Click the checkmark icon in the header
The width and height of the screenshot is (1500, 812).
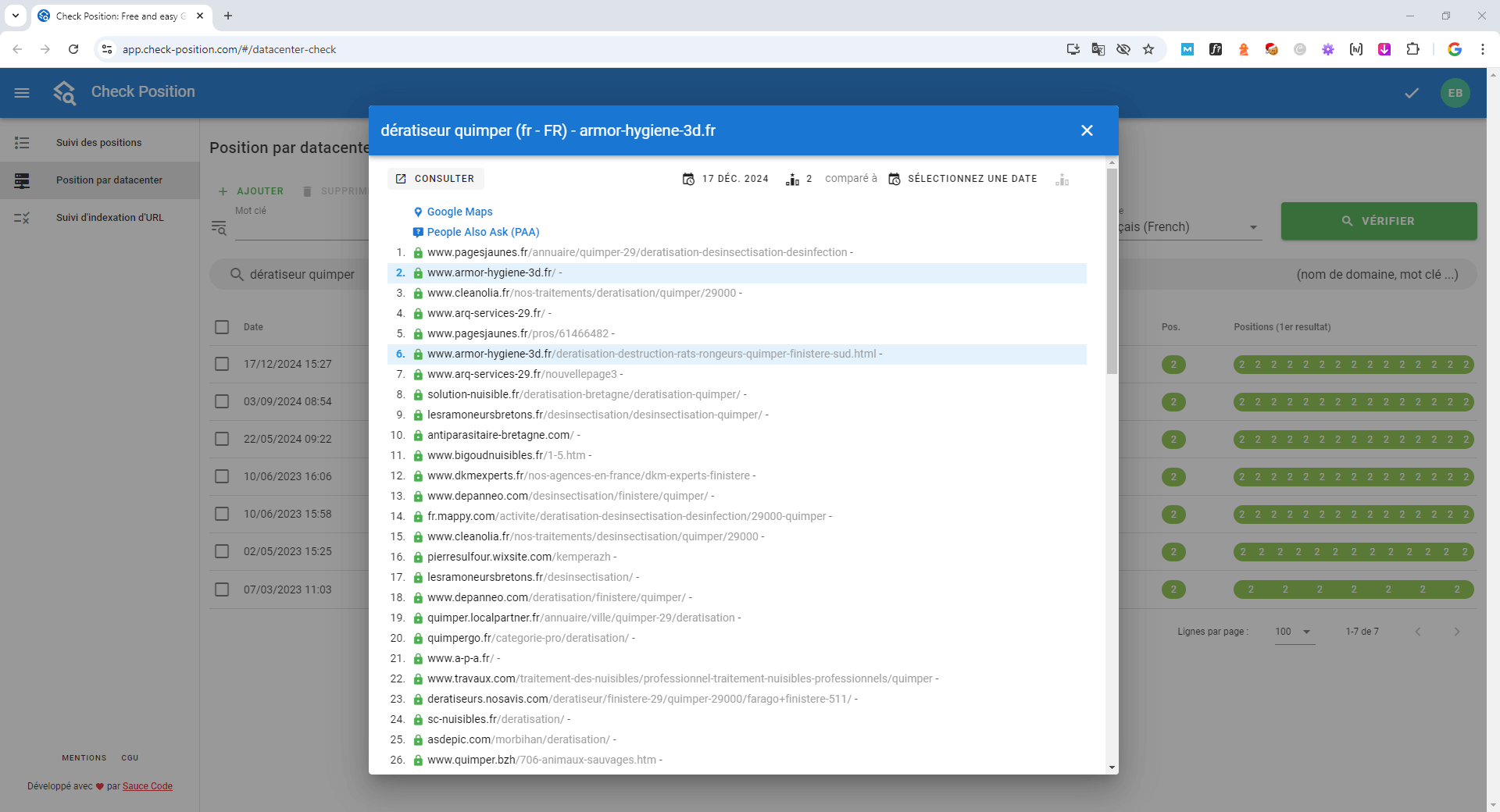(1412, 93)
